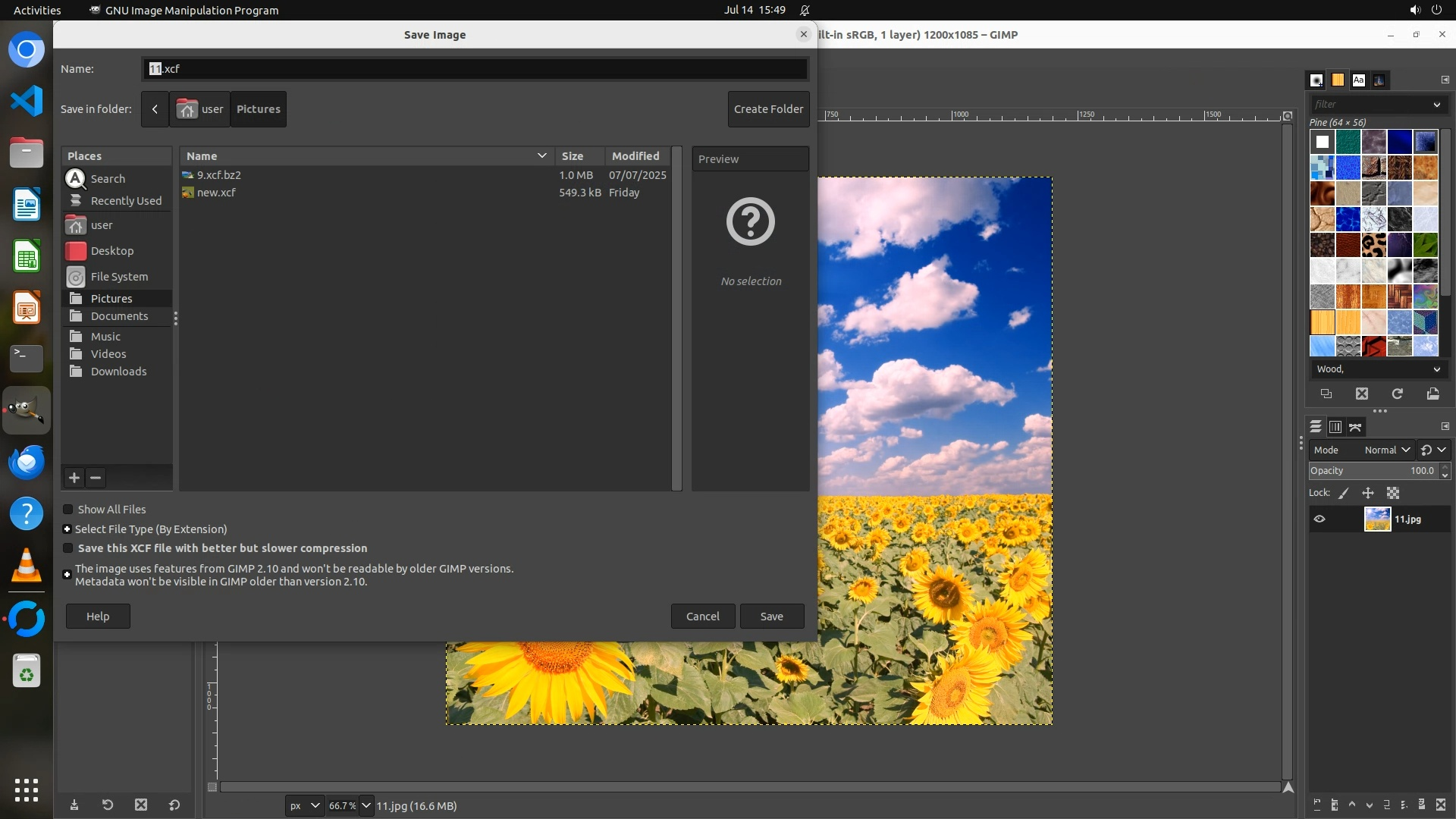Click save tool preset icon at bottom-left
Viewport: 1456px width, 819px height.
pos(74,805)
